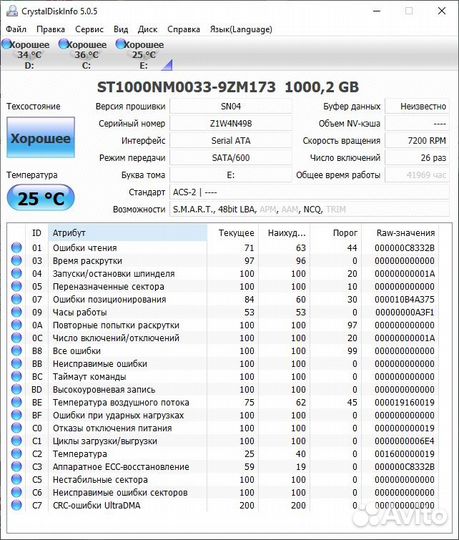Click status dot for CRC-ошибки UltraDMA
Viewport: 459px width, 540px height.
(16, 505)
